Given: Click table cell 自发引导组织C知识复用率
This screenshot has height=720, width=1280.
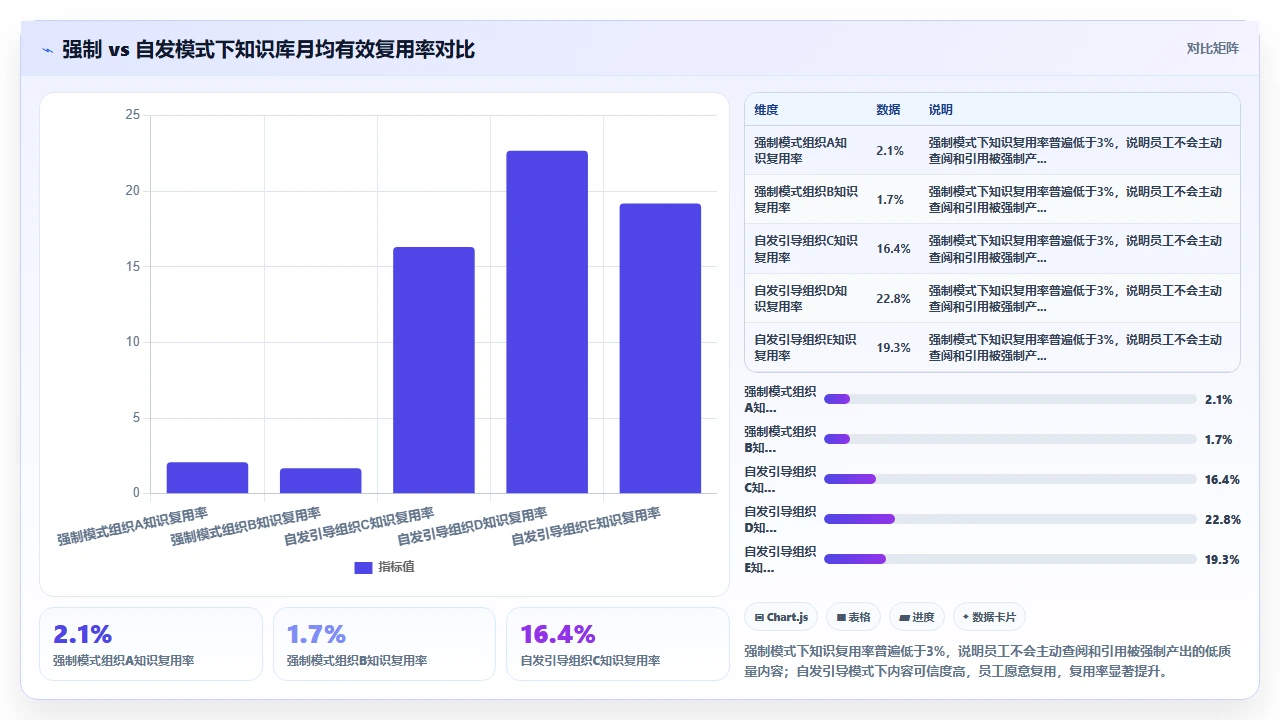Looking at the screenshot, I should pos(806,249).
